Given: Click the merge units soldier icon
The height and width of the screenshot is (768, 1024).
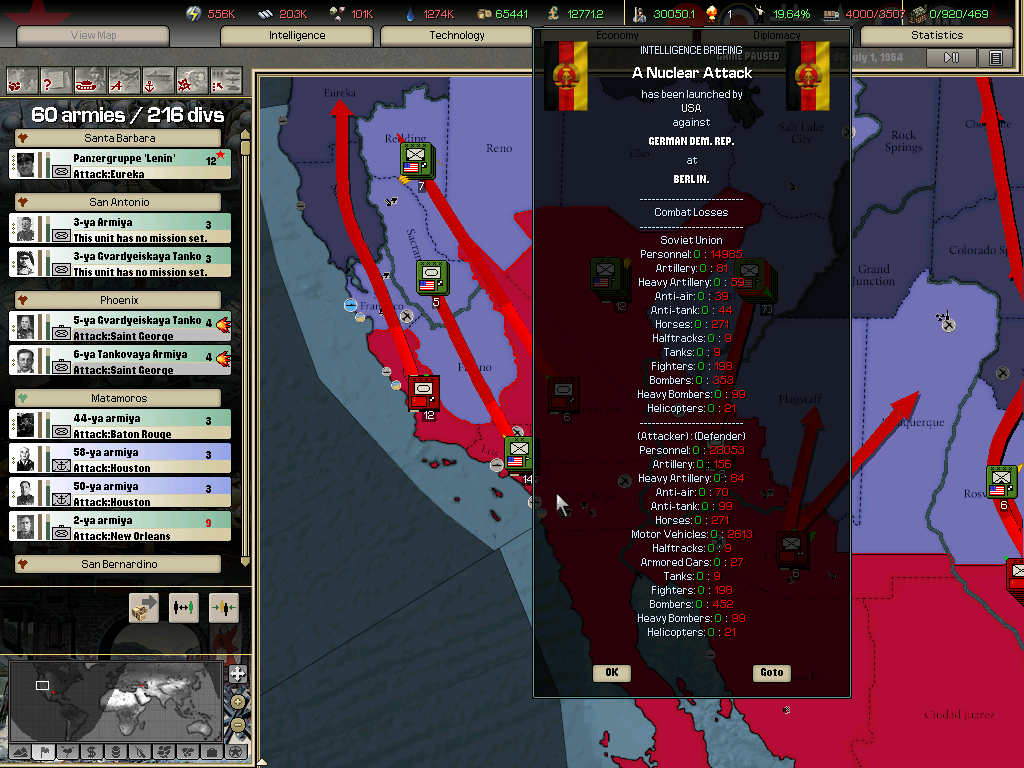Looking at the screenshot, I should (223, 608).
